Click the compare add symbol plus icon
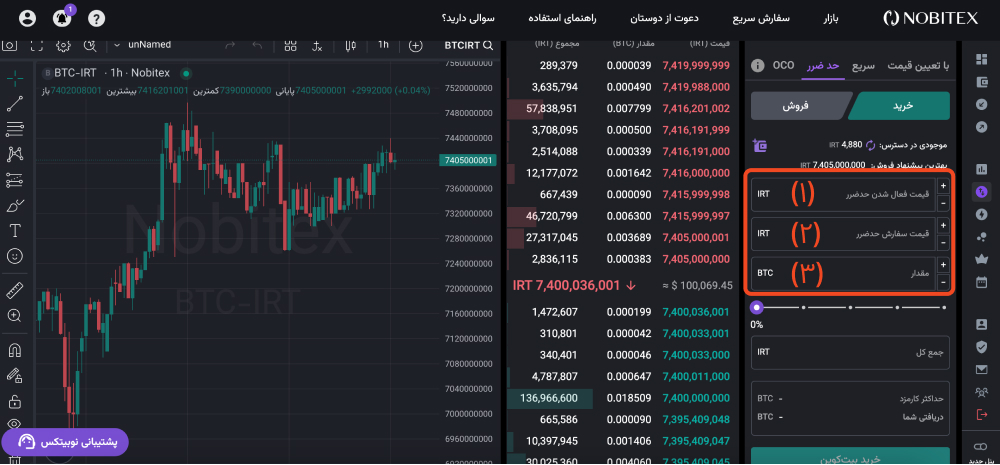 [x=416, y=45]
